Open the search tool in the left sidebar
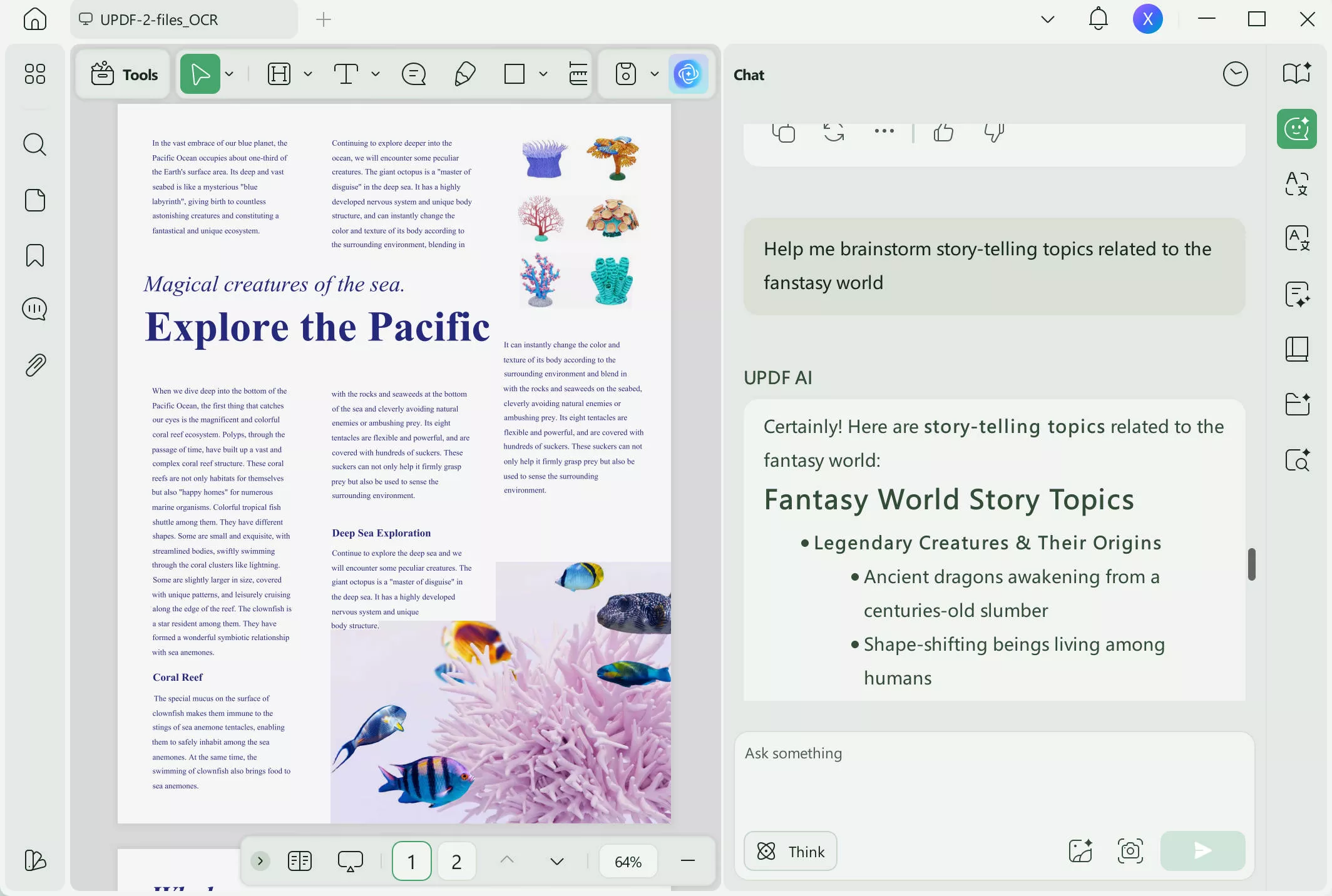The width and height of the screenshot is (1332, 896). coord(35,145)
